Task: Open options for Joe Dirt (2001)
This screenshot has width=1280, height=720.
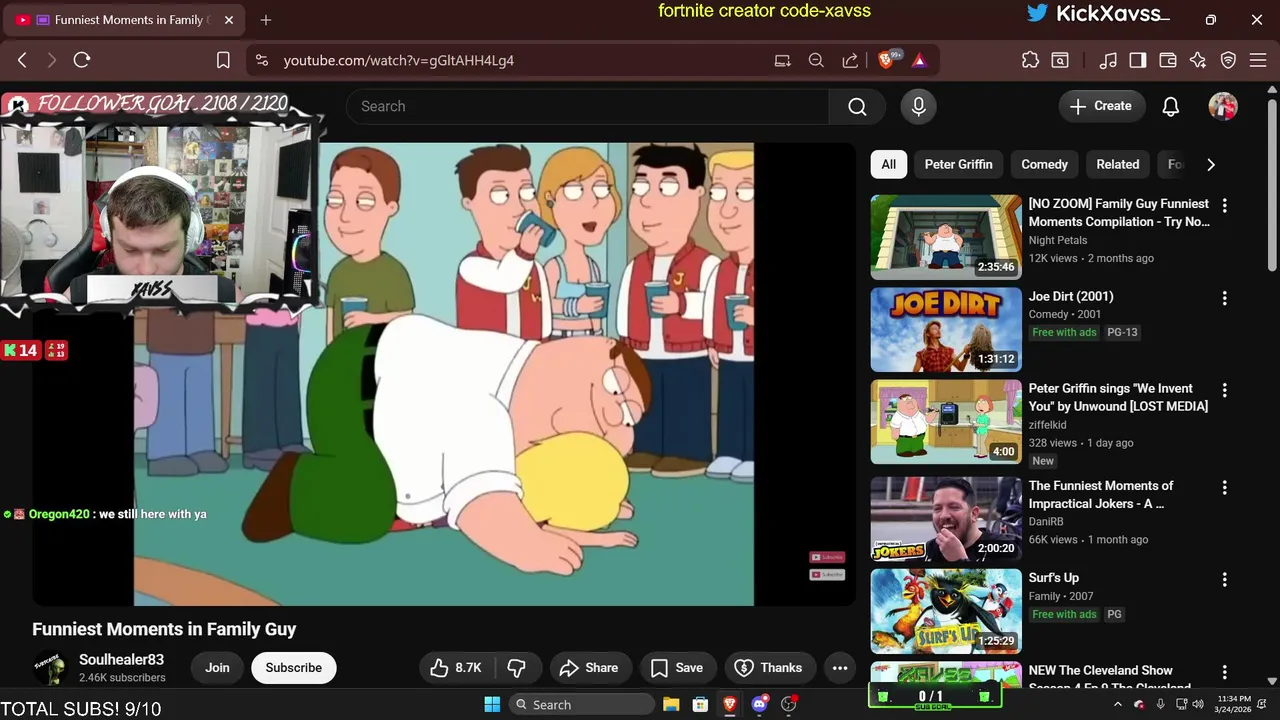Action: (x=1224, y=298)
